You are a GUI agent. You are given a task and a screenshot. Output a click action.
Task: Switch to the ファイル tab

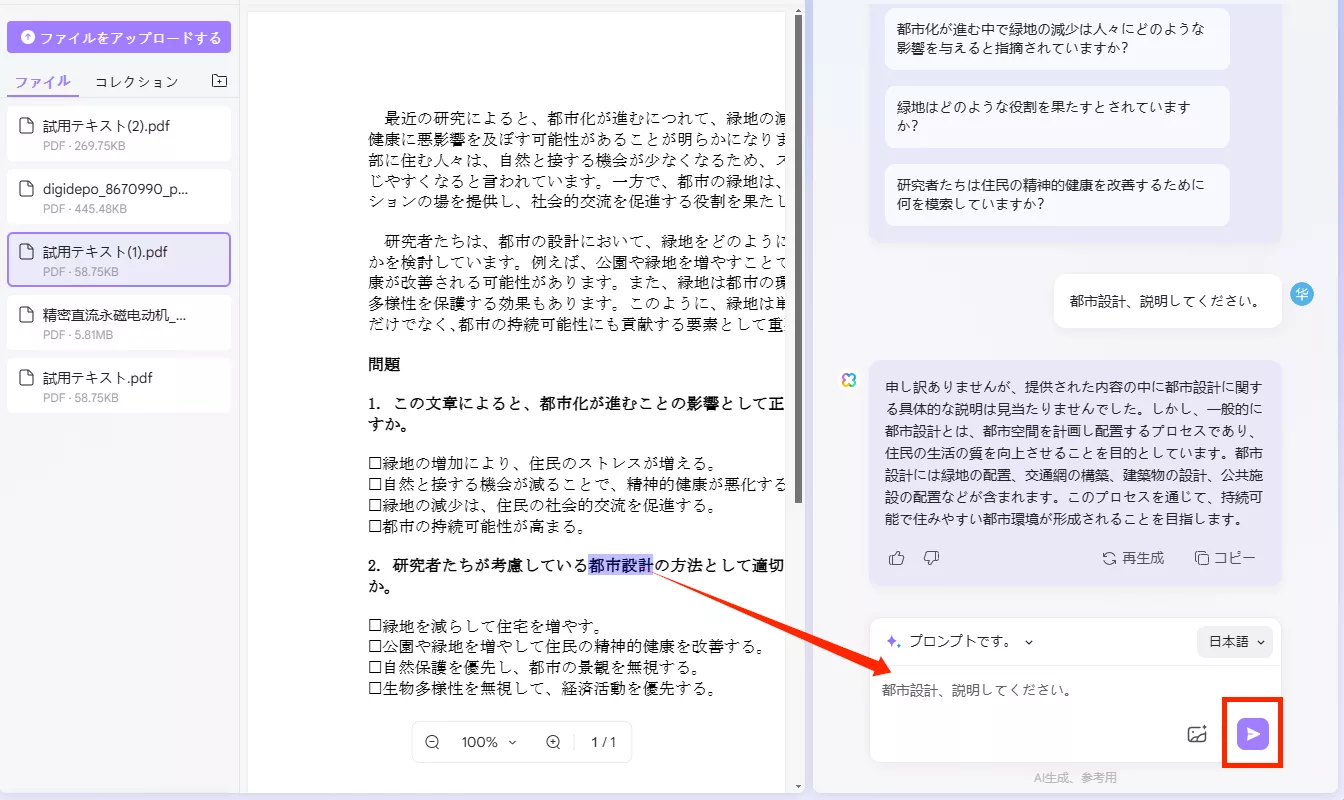pyautogui.click(x=42, y=81)
